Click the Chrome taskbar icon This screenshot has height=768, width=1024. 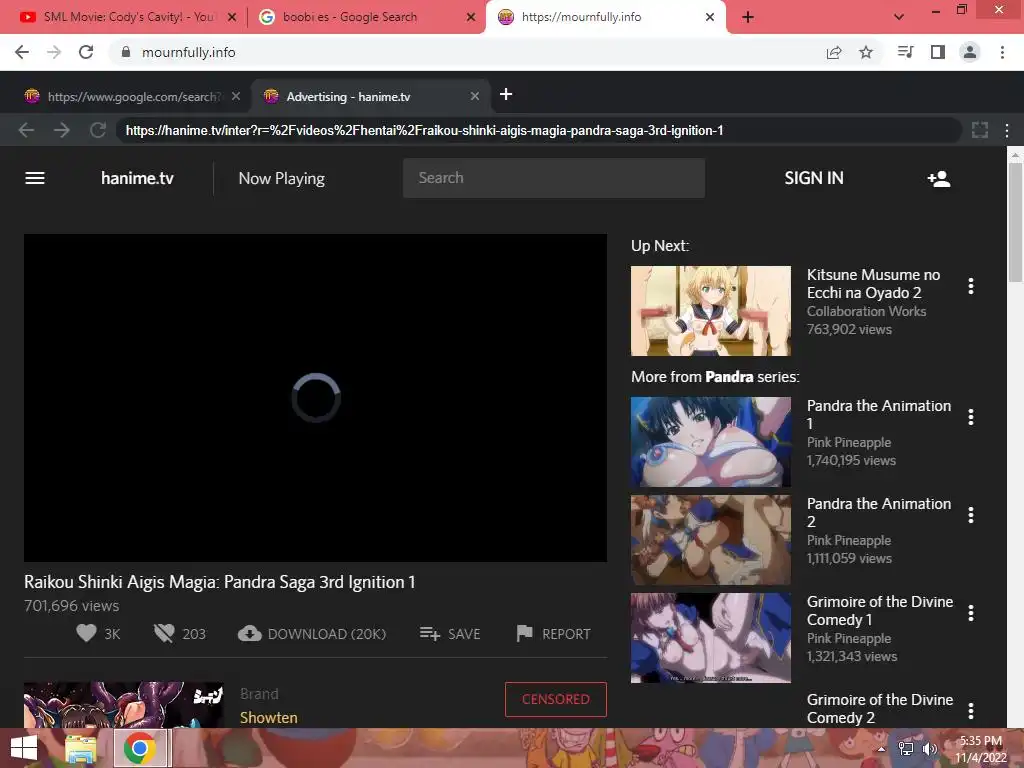click(140, 748)
